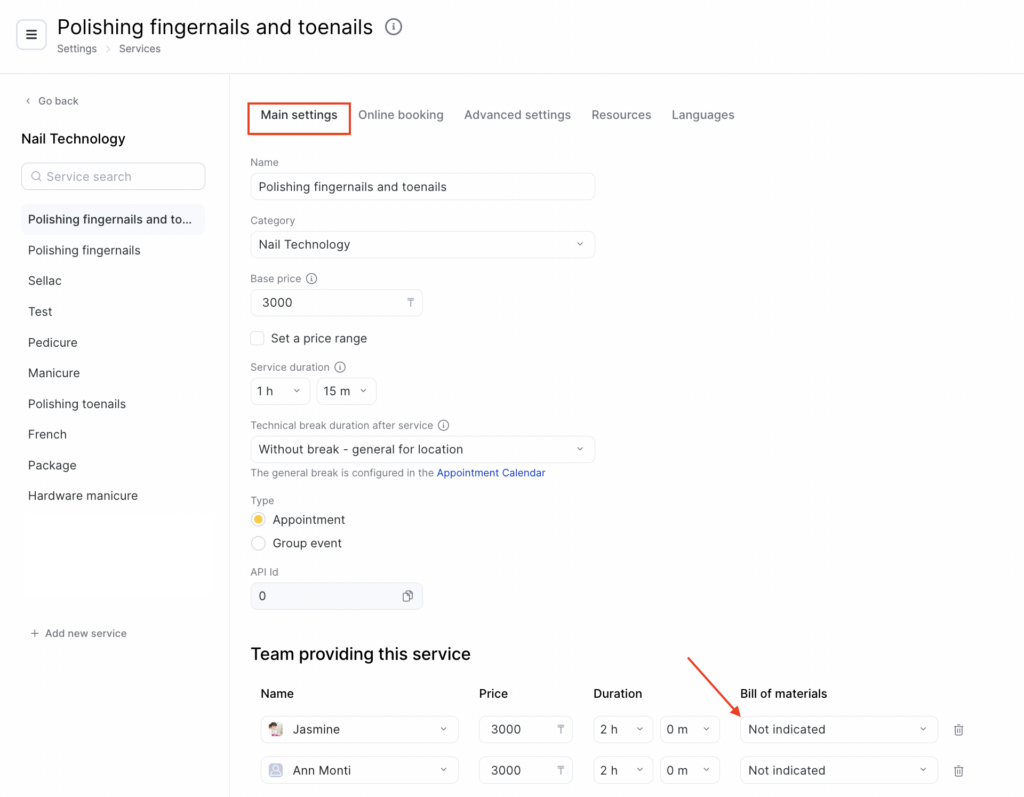Viewport: 1024px width, 797px height.
Task: Select Hardware manicure in the service list
Action: [83, 496]
